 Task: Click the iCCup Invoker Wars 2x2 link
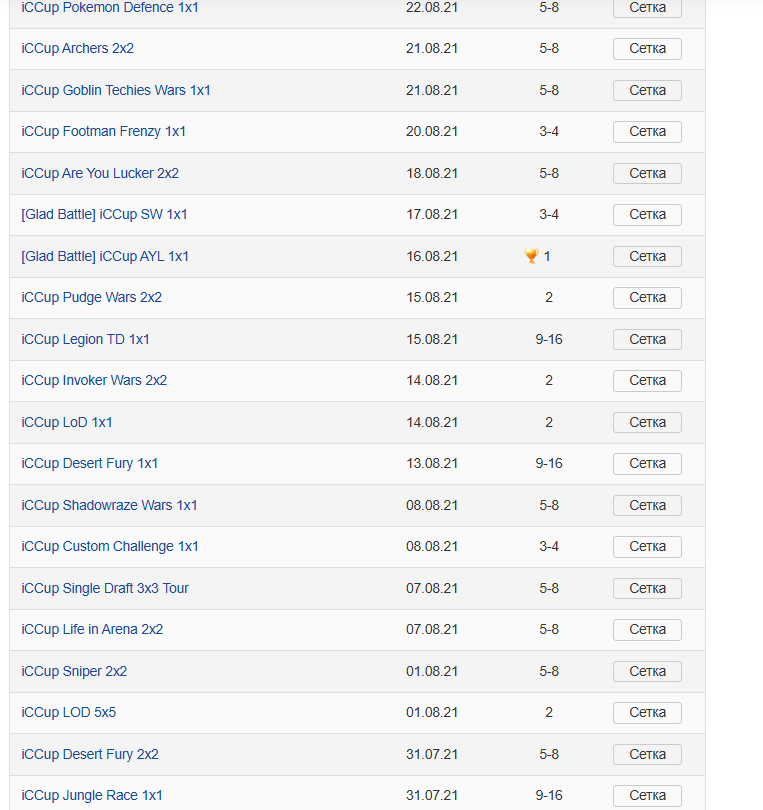(x=94, y=380)
